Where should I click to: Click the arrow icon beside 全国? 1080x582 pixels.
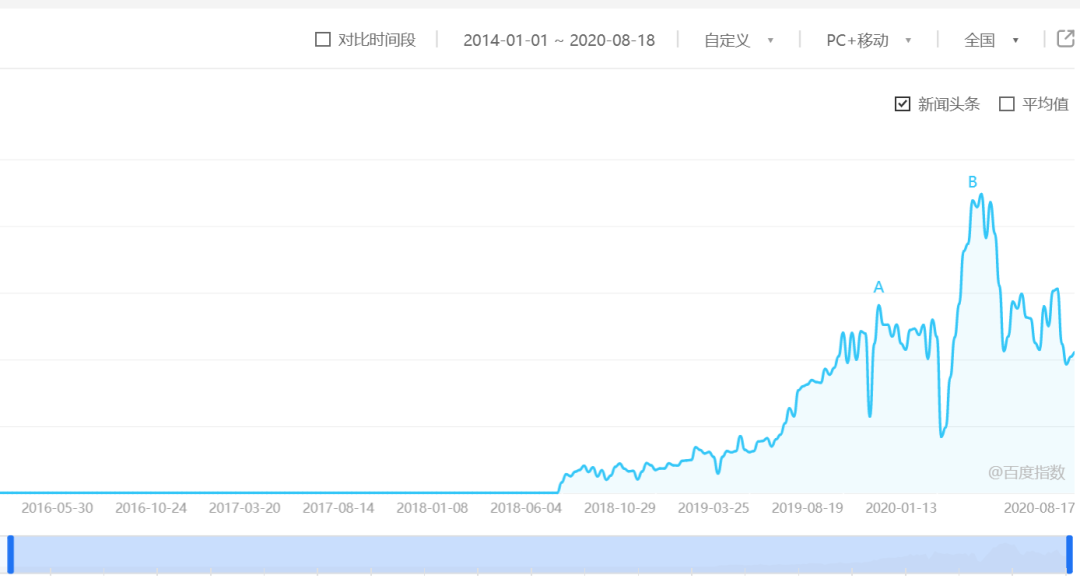coord(1015,41)
